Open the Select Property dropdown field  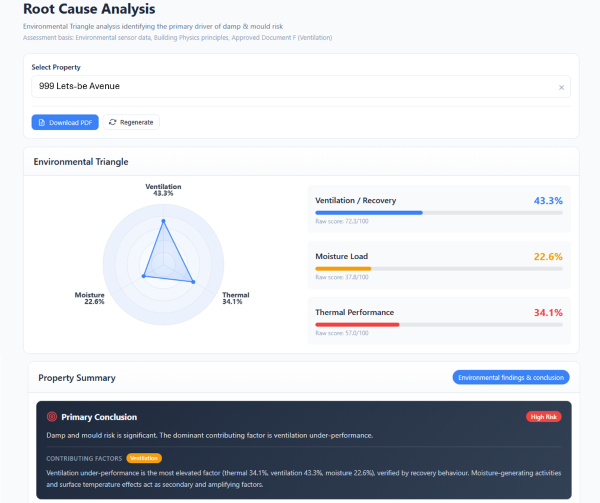290,87
